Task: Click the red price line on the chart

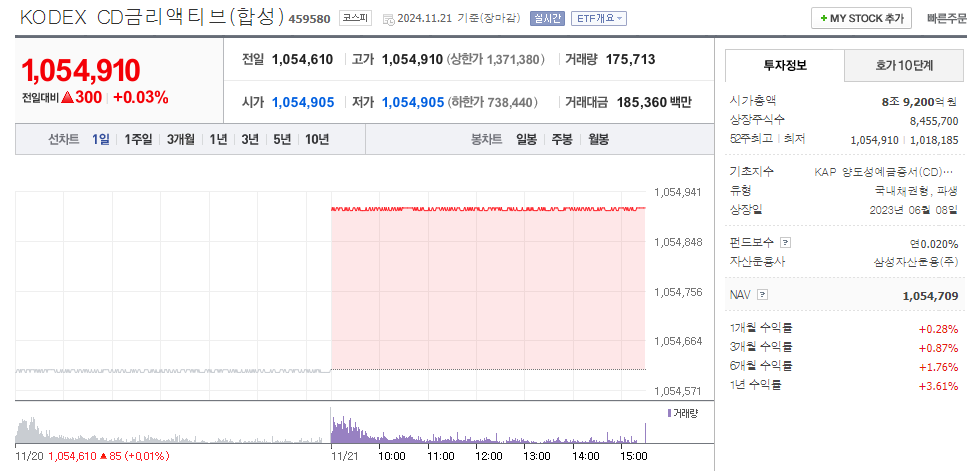Action: [488, 209]
